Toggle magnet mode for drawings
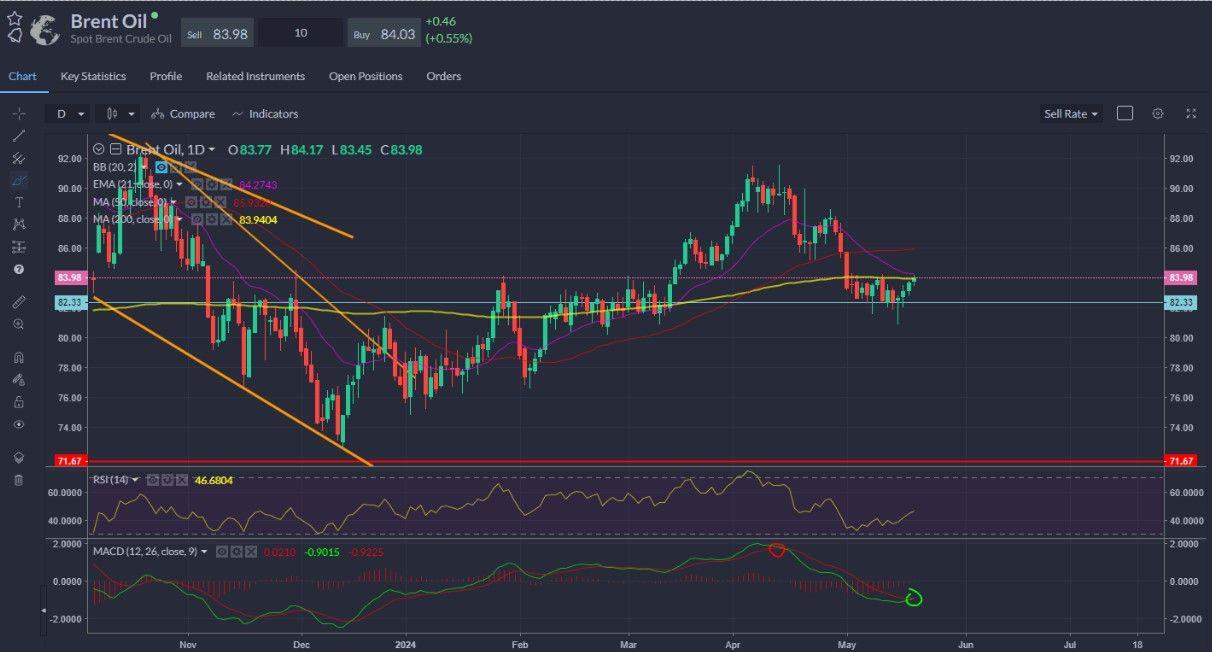 [x=18, y=357]
